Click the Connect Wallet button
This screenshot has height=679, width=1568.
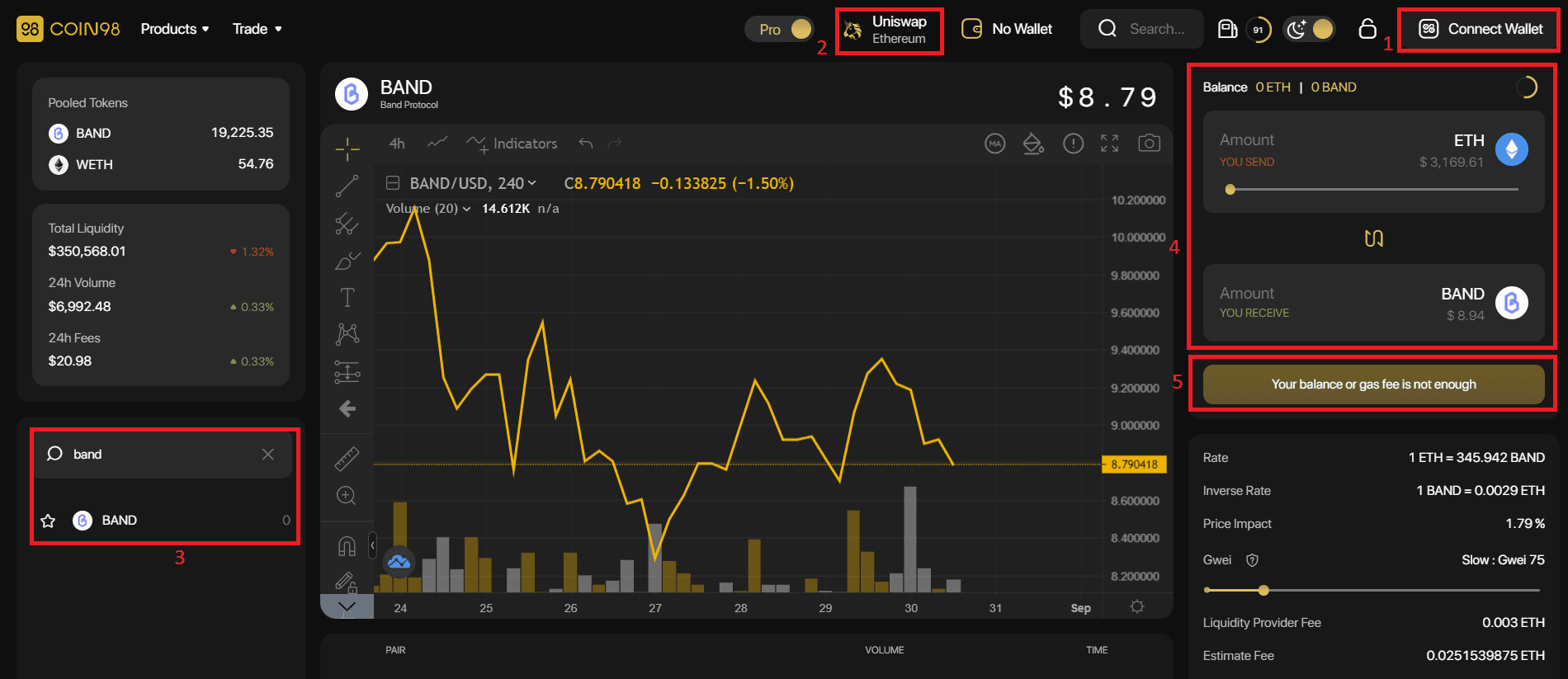point(1479,30)
